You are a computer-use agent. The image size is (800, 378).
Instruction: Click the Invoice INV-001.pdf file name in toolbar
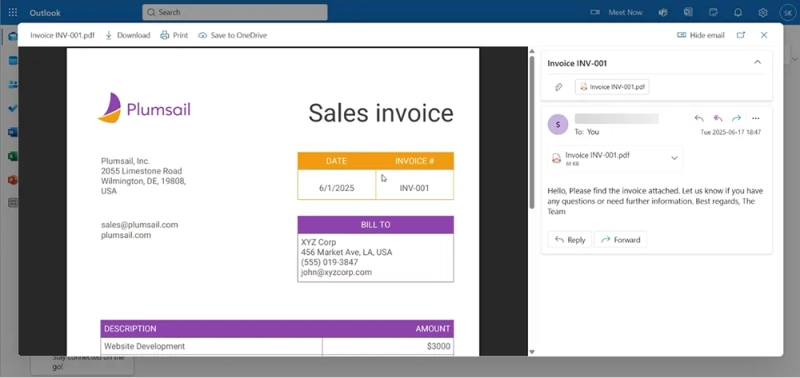pyautogui.click(x=62, y=35)
